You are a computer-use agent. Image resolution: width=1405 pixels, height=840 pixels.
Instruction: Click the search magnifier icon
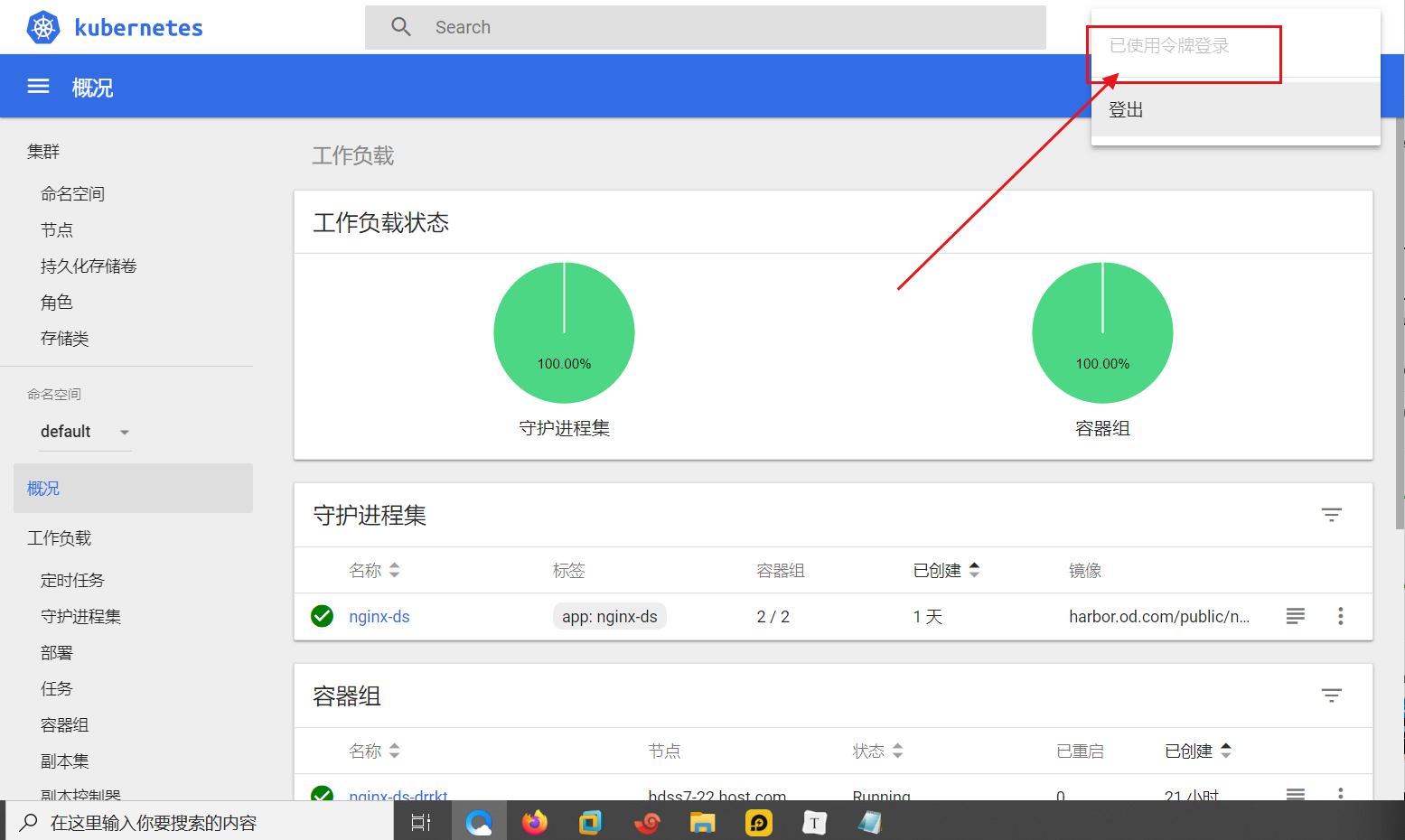point(401,27)
